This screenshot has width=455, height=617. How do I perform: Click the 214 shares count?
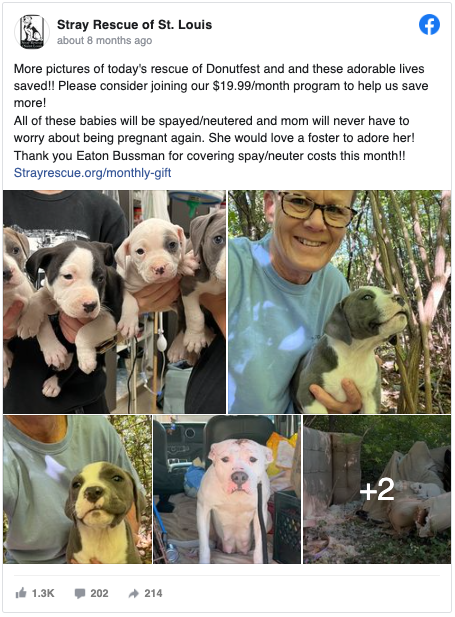pos(153,593)
